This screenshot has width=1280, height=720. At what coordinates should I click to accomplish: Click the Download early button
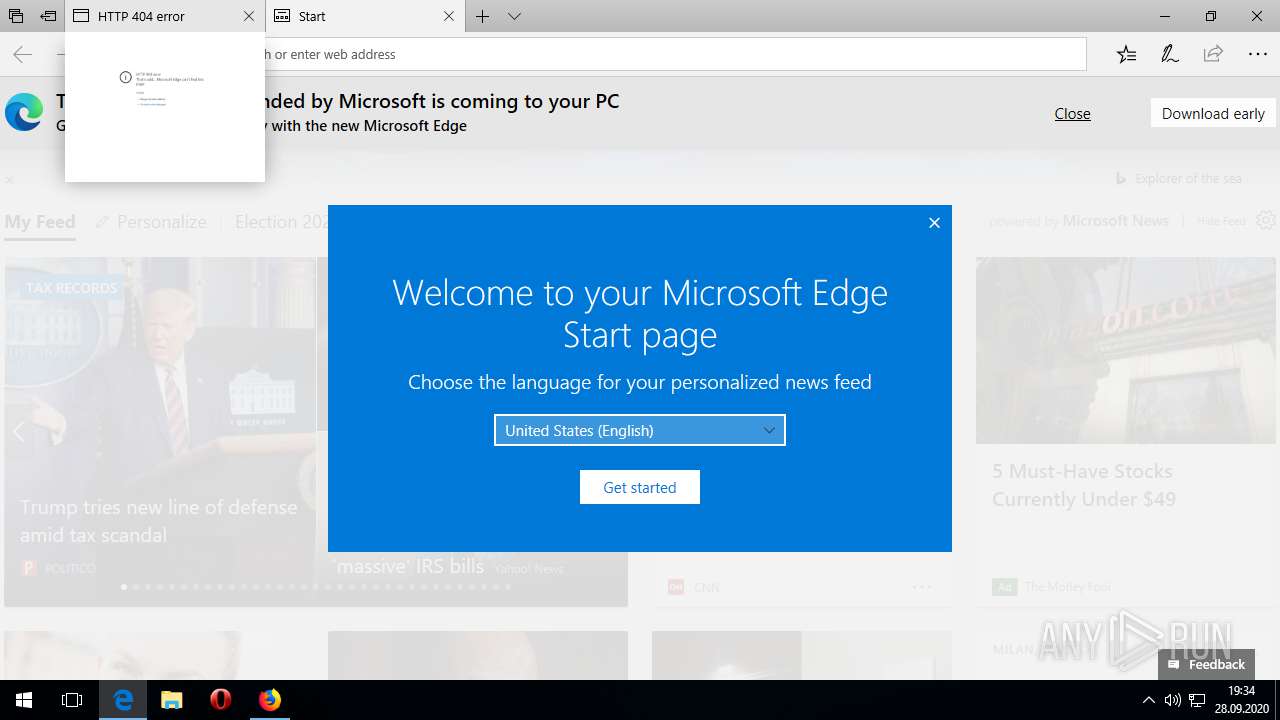(1213, 114)
